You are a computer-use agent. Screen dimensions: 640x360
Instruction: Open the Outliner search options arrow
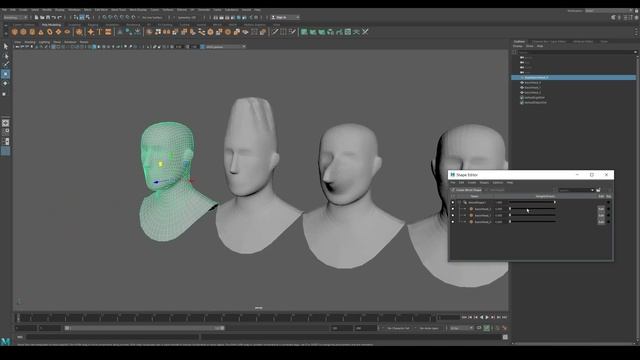(635, 52)
